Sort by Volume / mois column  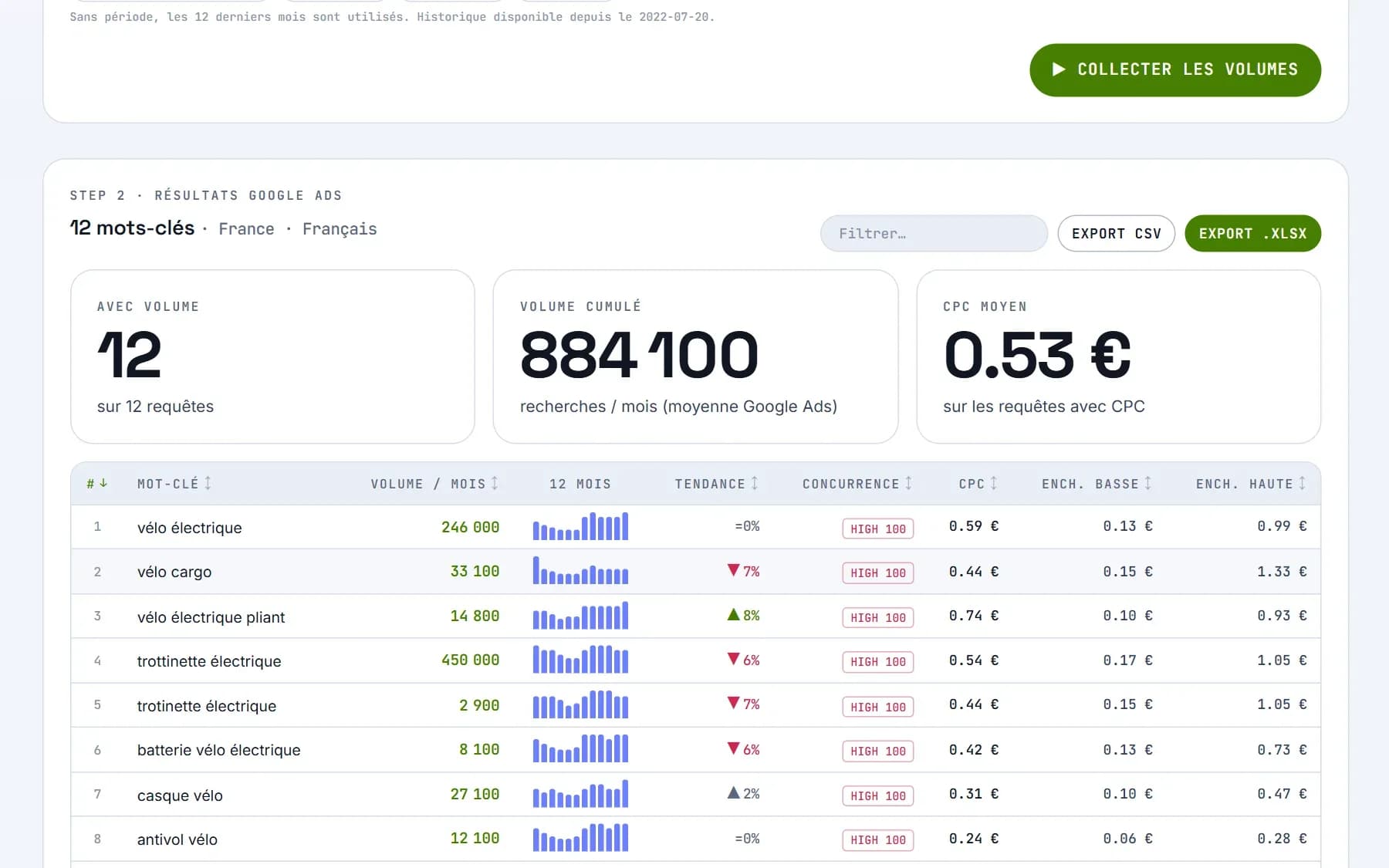pyautogui.click(x=434, y=484)
